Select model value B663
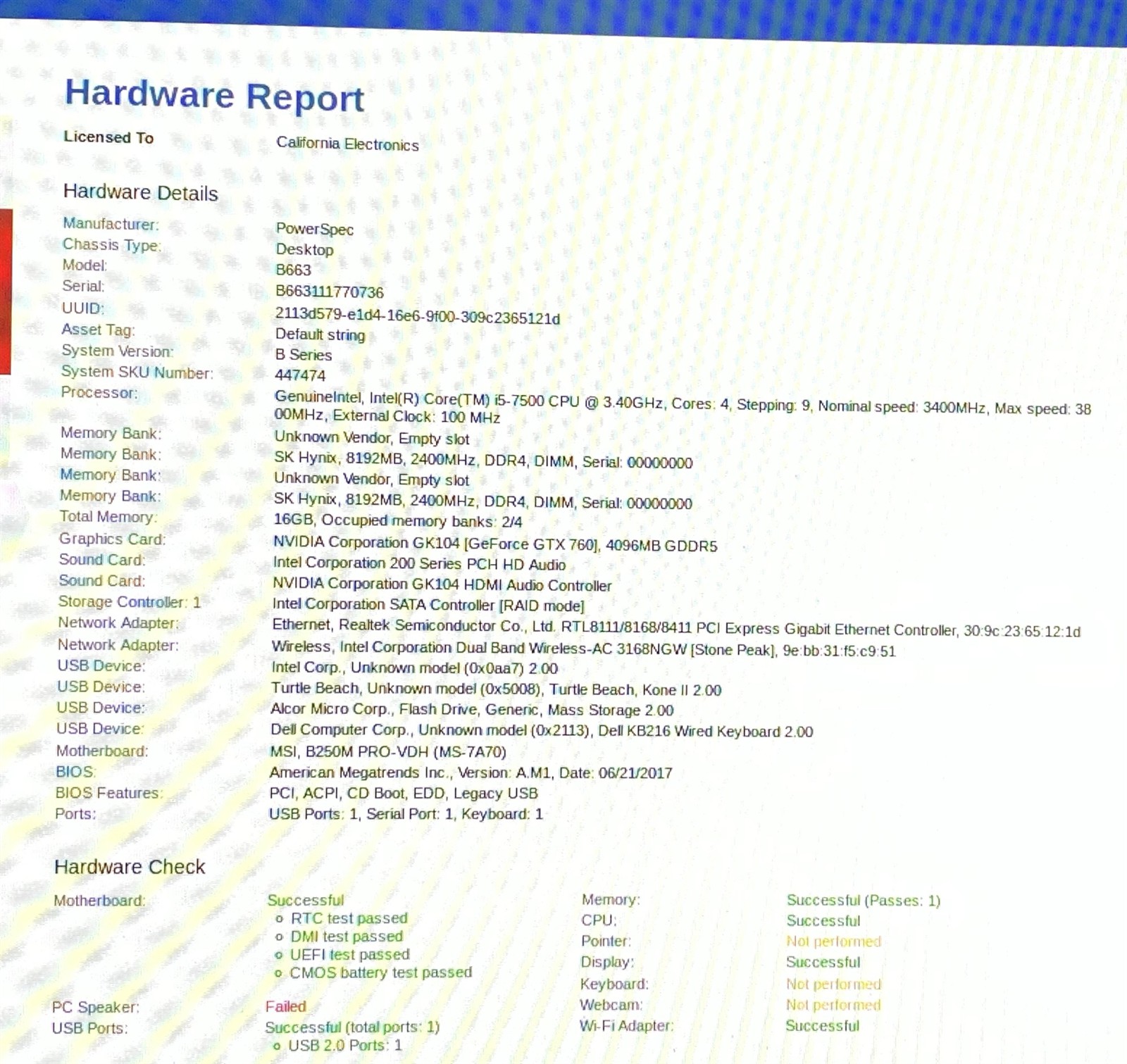 pyautogui.click(x=293, y=270)
